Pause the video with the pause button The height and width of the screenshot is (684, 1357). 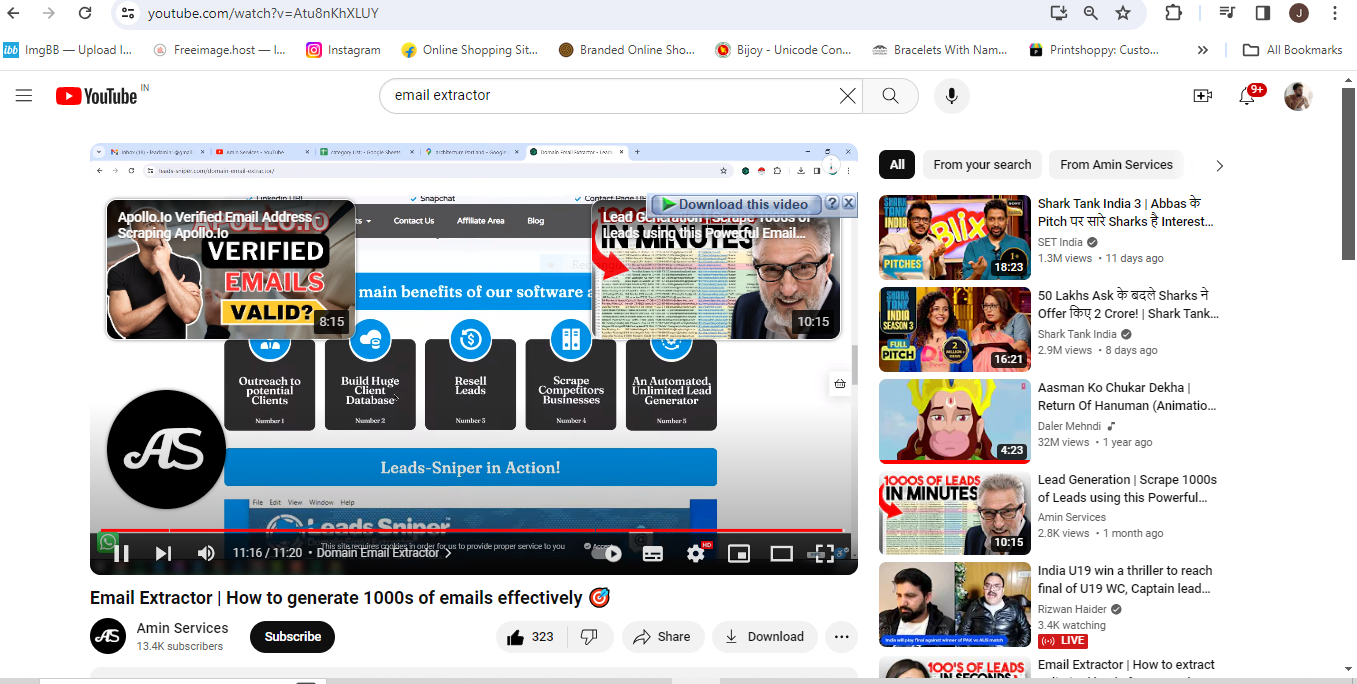pos(121,553)
